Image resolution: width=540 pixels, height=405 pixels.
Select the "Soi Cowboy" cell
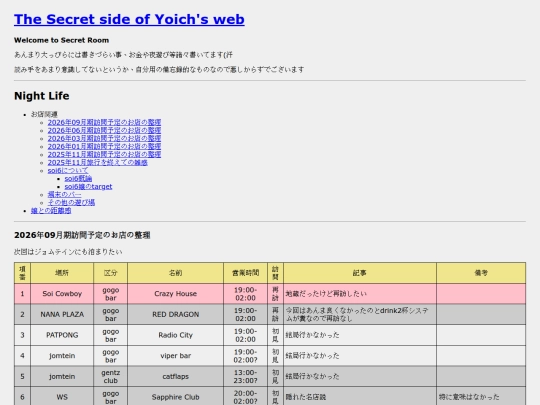[x=62, y=294]
